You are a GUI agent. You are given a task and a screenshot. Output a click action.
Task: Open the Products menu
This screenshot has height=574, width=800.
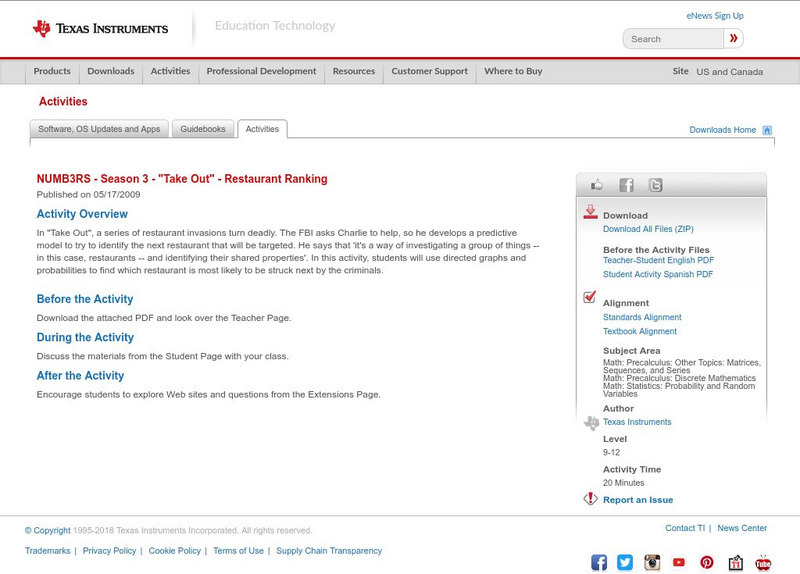click(x=52, y=71)
